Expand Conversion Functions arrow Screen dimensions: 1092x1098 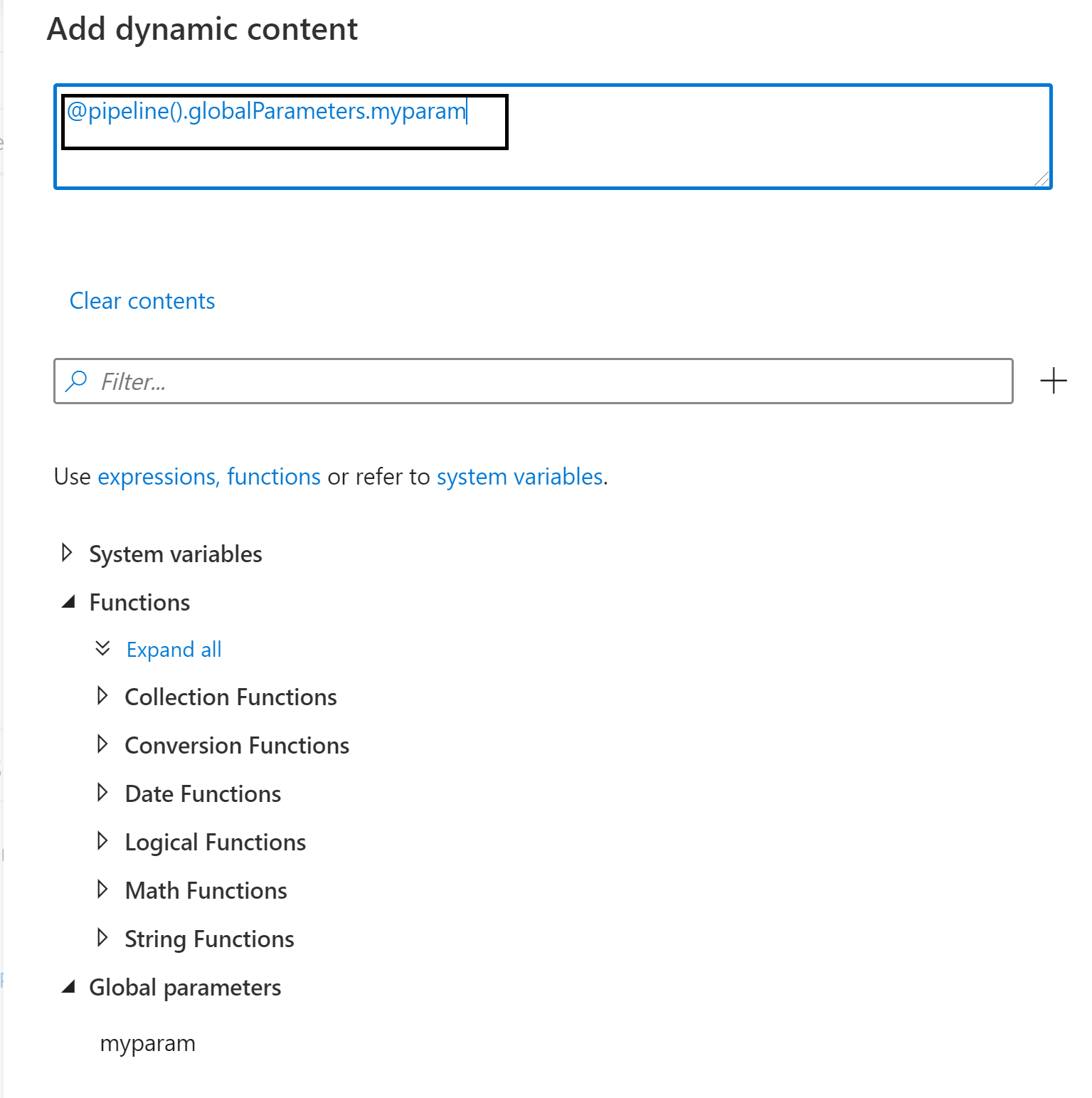click(x=102, y=744)
